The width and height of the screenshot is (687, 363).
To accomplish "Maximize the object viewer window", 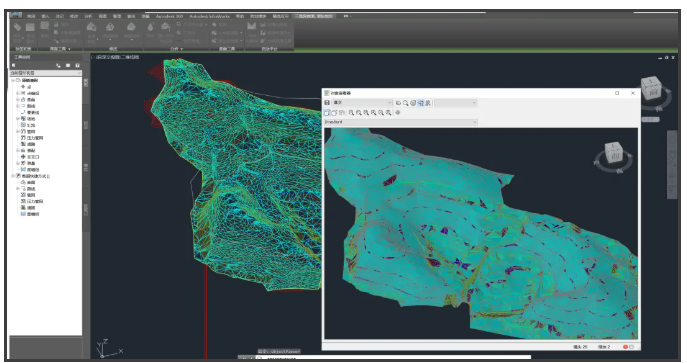I will 617,93.
